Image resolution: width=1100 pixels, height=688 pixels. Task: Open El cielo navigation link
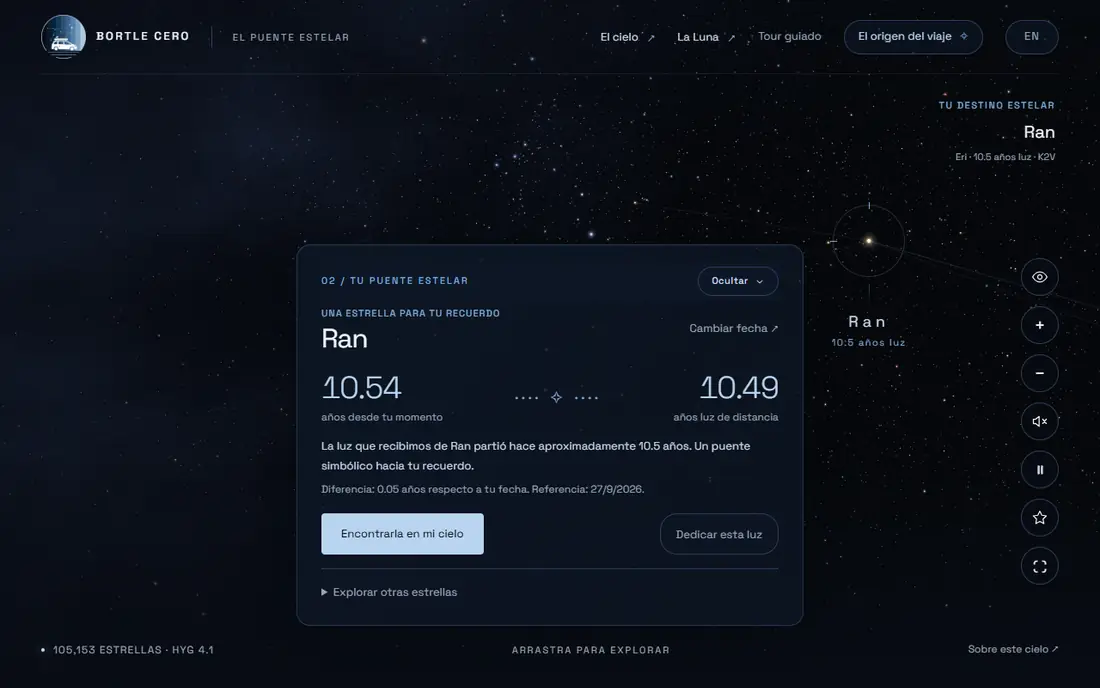click(x=627, y=37)
